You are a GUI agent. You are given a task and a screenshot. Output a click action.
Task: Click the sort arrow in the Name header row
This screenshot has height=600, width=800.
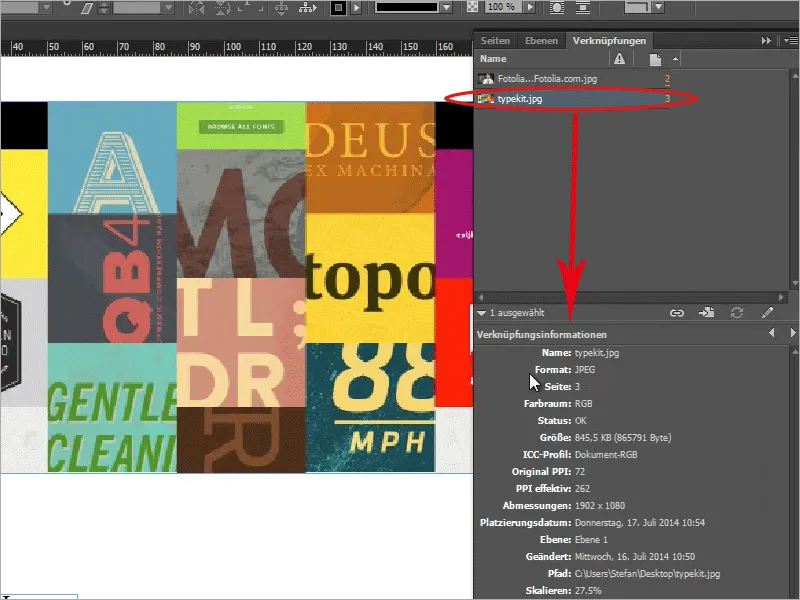coord(676,59)
